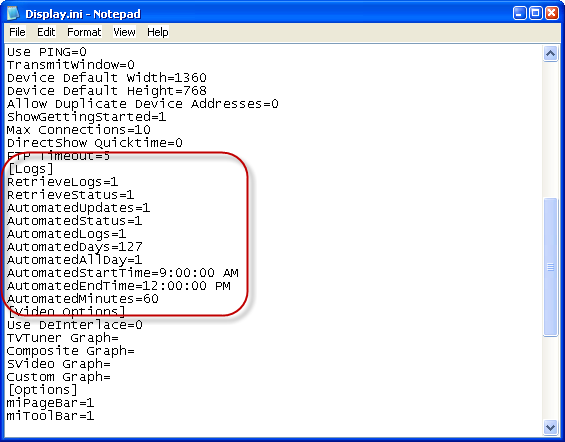Click the vertical scrollbar thumb
This screenshot has height=442, width=565.
coord(550,267)
